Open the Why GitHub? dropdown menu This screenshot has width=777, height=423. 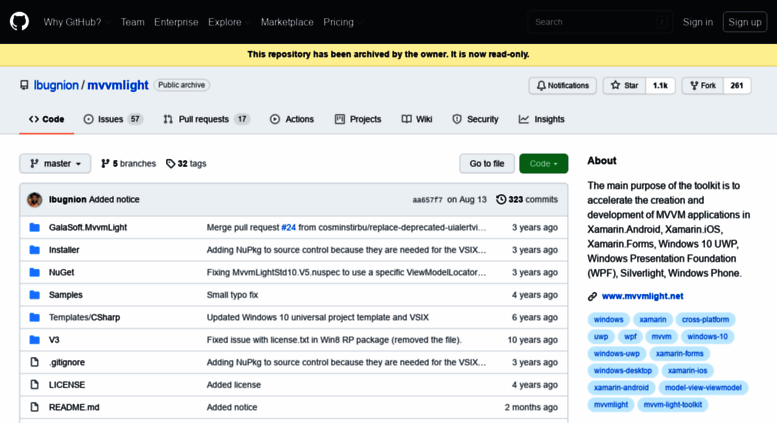(x=76, y=22)
